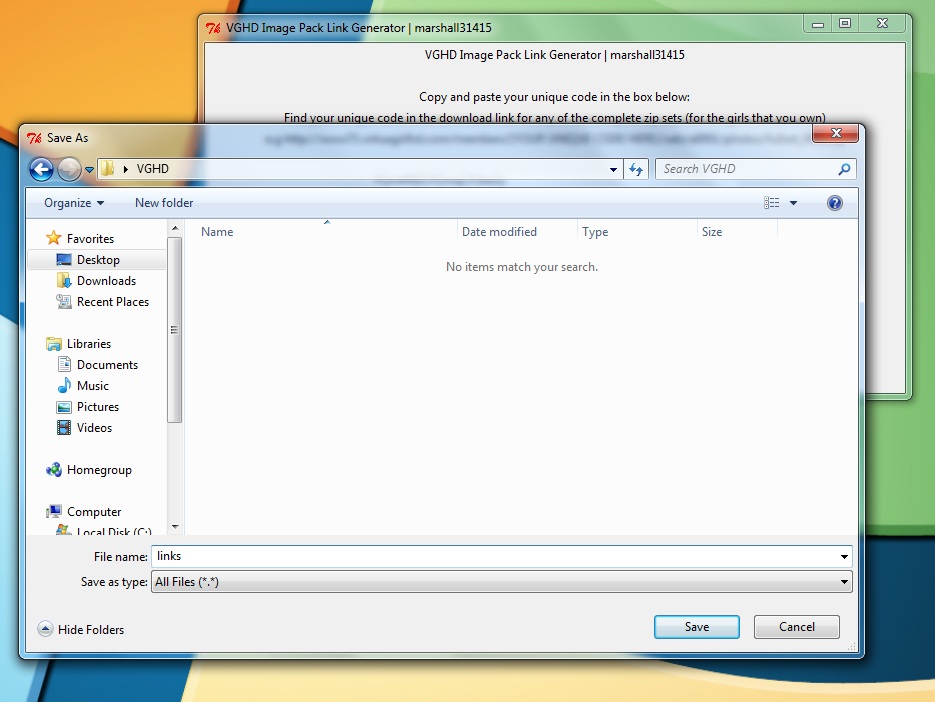Open the Help question mark icon

point(835,203)
